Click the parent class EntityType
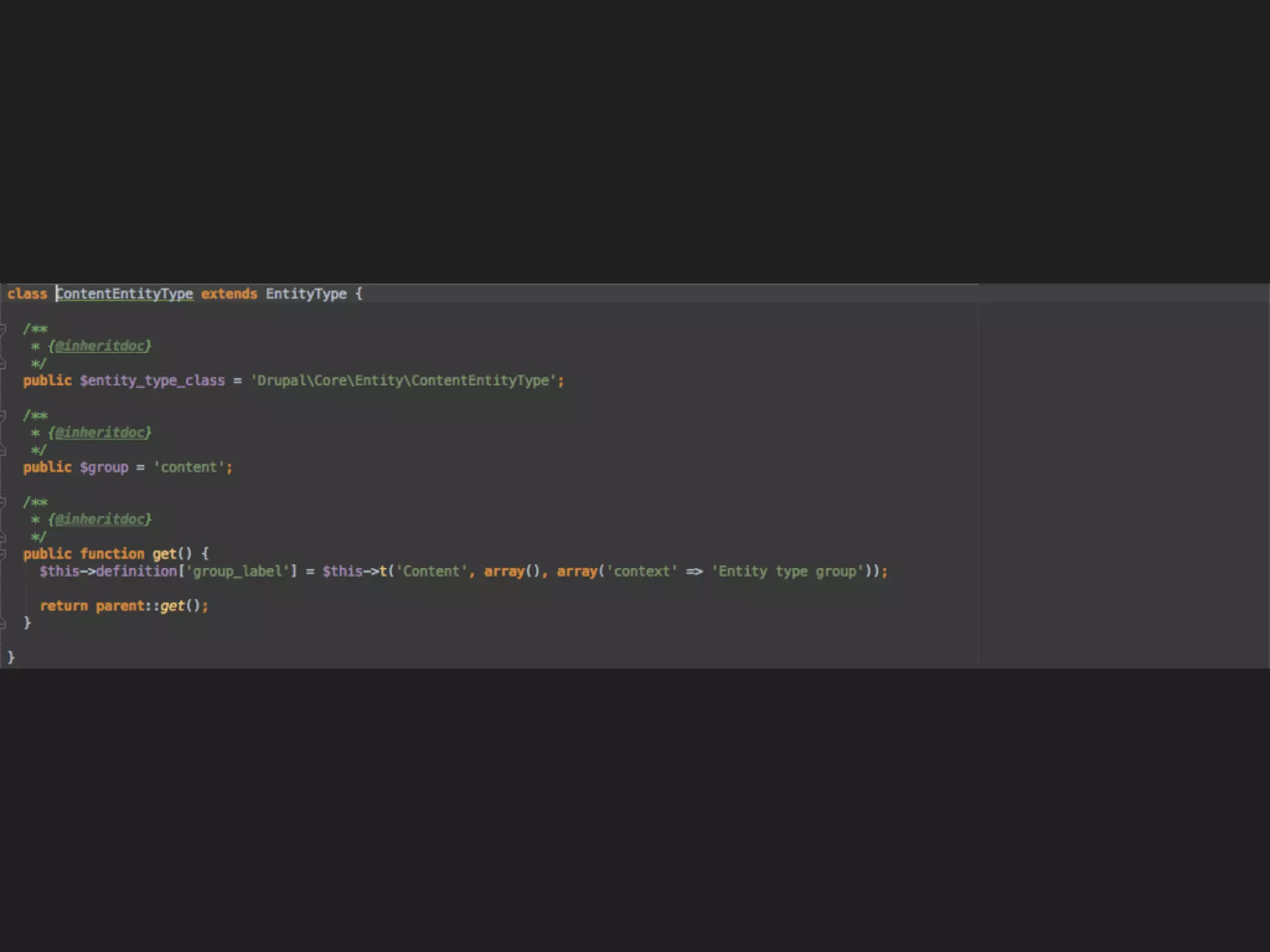This screenshot has height=952, width=1270. (306, 294)
